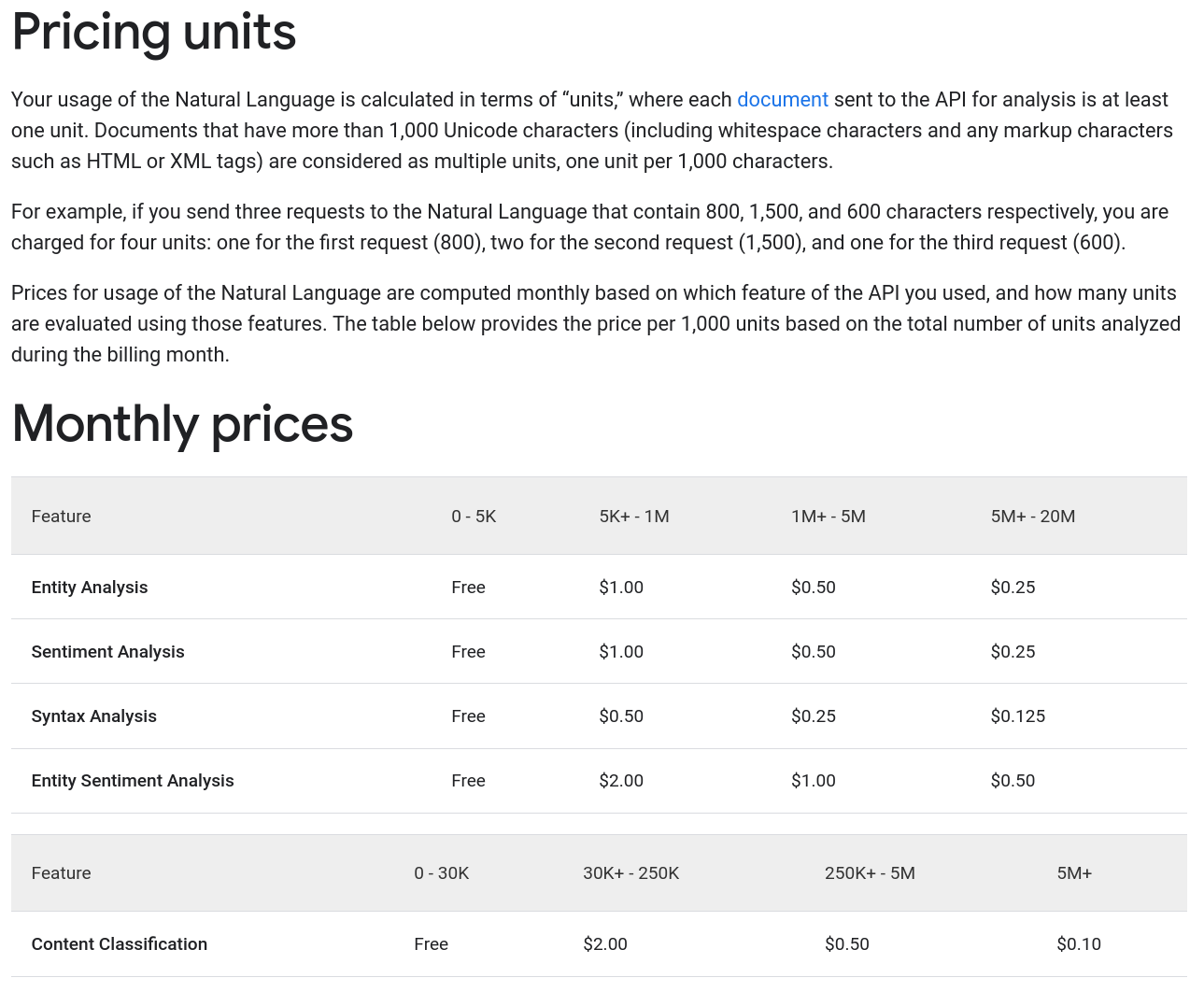Select the Content Classification row label
Viewport: 1204px width, 992px height.
click(119, 944)
